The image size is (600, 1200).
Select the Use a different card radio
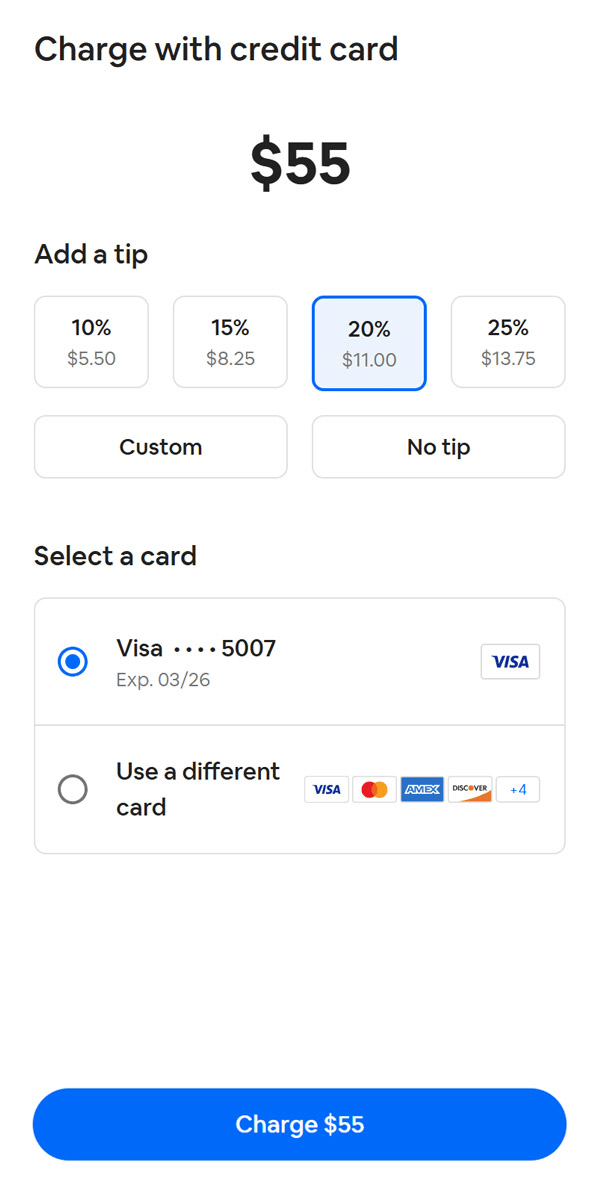tap(73, 790)
